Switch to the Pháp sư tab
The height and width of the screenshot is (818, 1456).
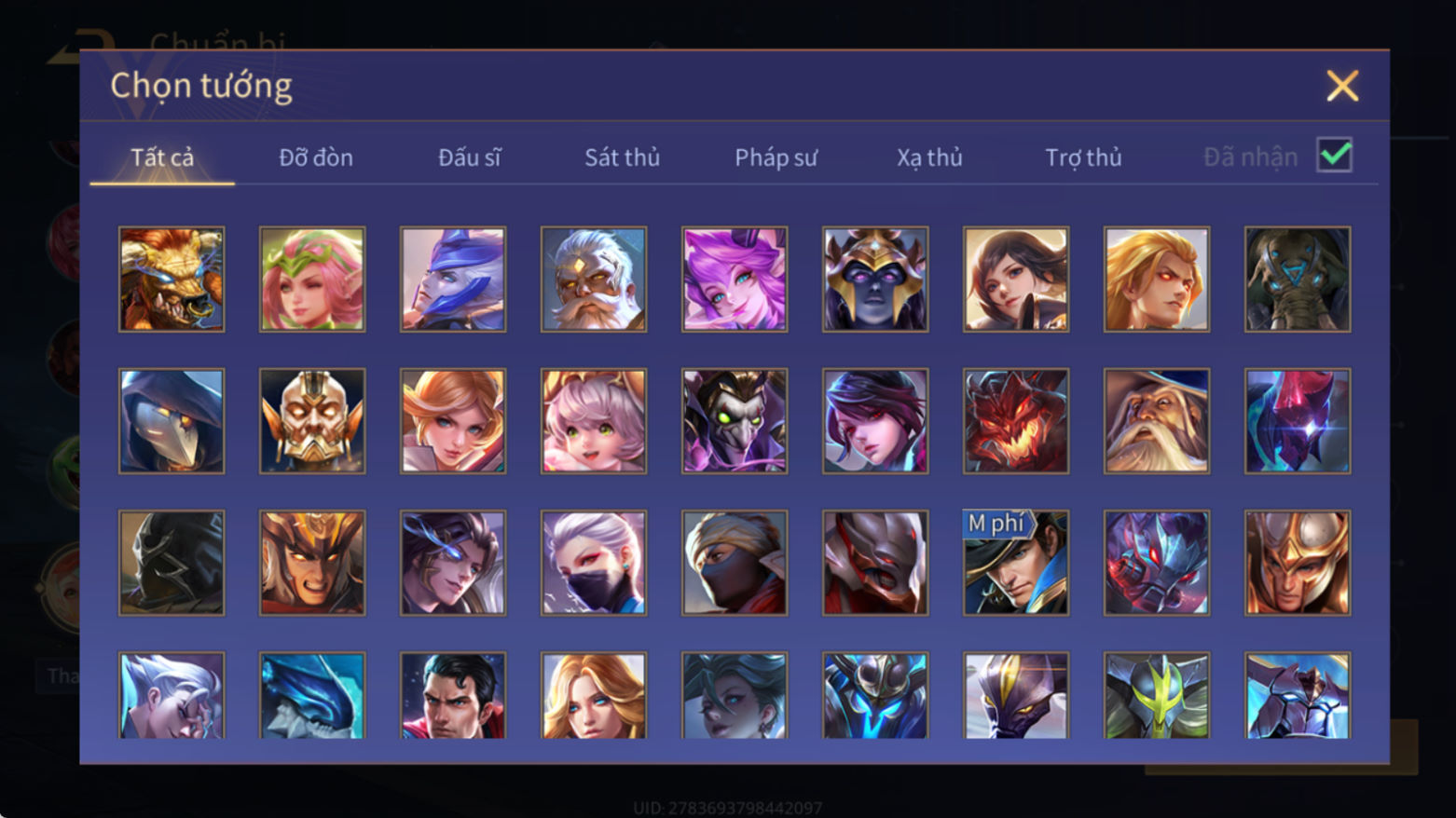(x=776, y=157)
